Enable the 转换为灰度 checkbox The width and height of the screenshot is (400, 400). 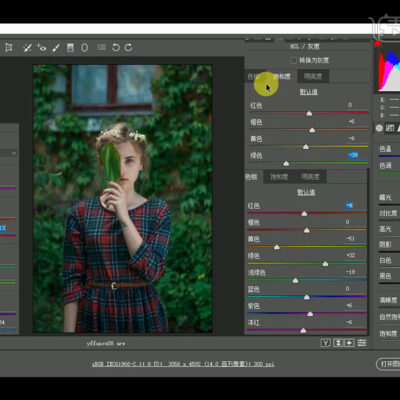tap(293, 60)
